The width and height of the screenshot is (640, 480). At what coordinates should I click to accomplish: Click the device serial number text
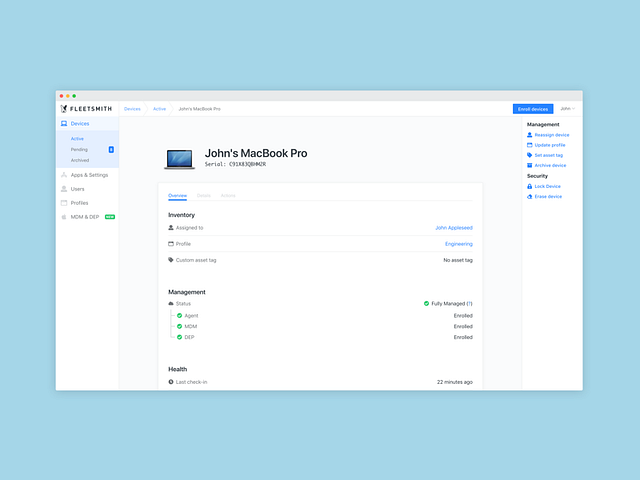(x=236, y=164)
